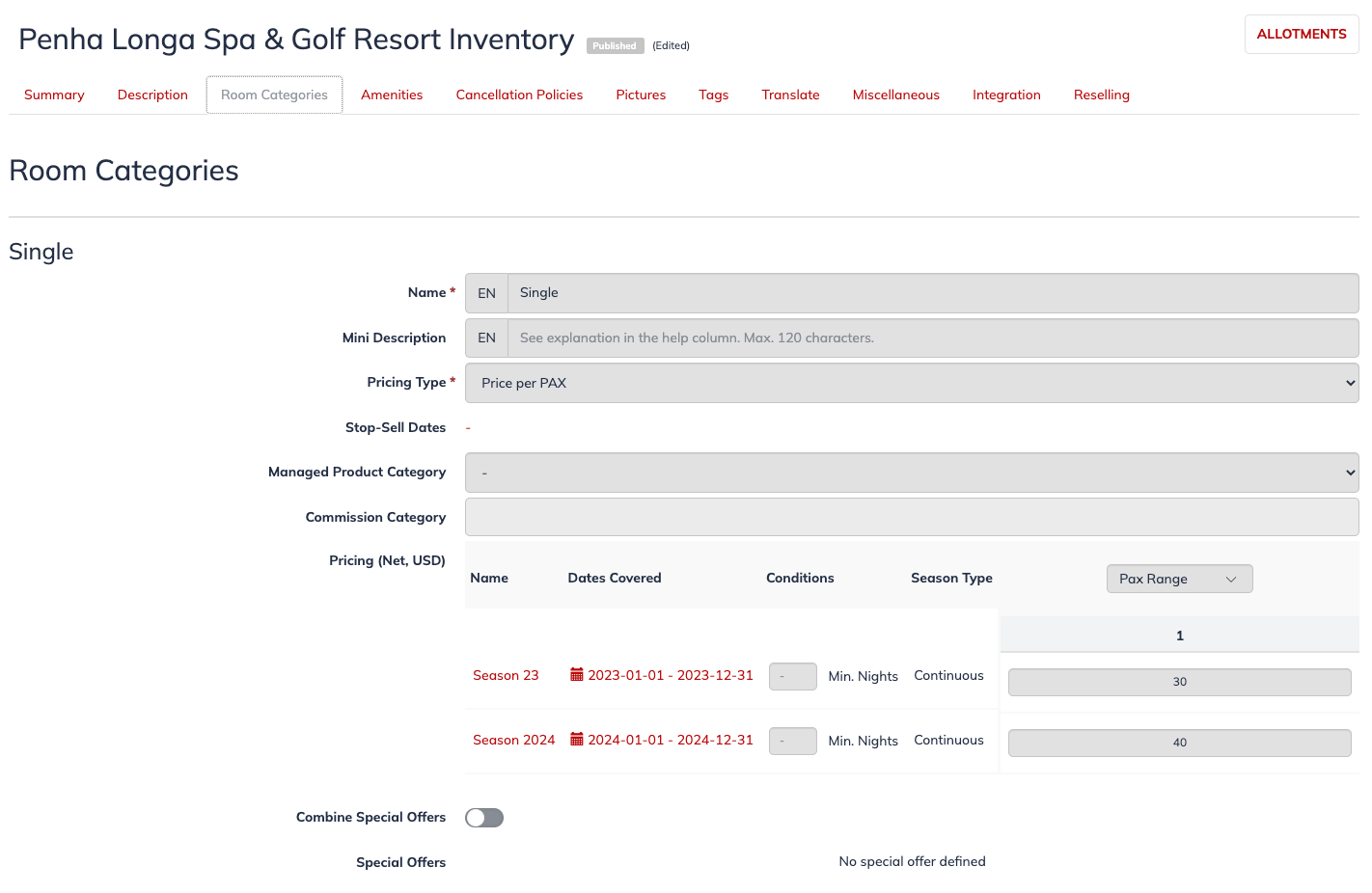
Task: Click the ALLOTMENTS button
Action: coord(1302,34)
